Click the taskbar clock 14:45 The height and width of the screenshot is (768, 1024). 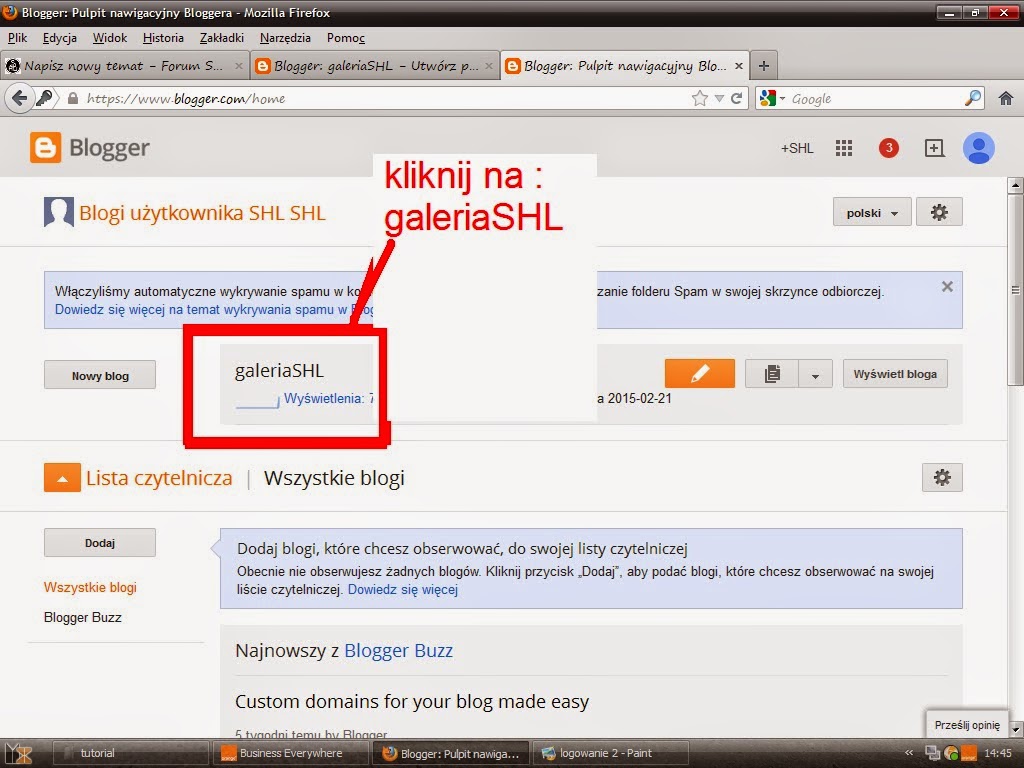(997, 753)
